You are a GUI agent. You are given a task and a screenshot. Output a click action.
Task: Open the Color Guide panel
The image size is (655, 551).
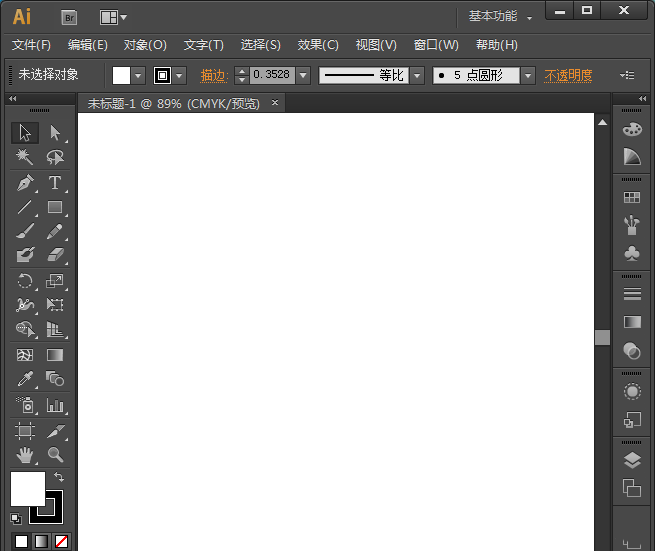[x=632, y=157]
